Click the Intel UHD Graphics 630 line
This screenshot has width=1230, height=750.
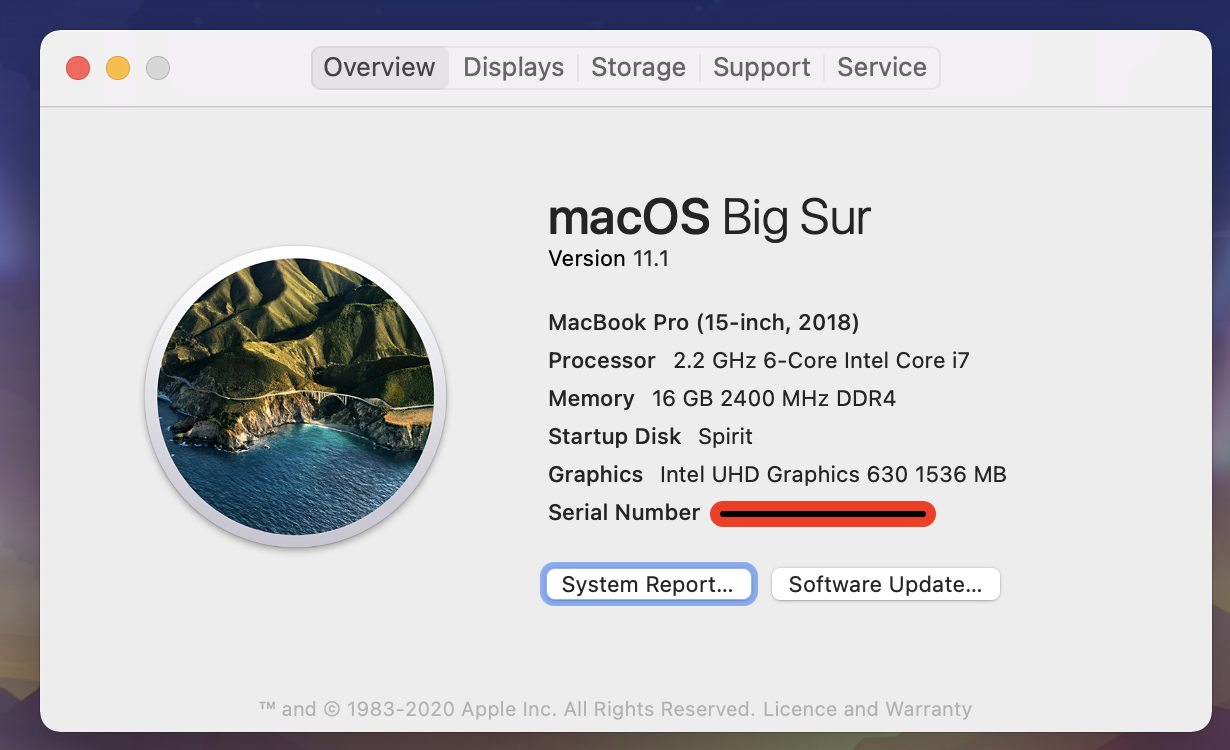tap(777, 475)
